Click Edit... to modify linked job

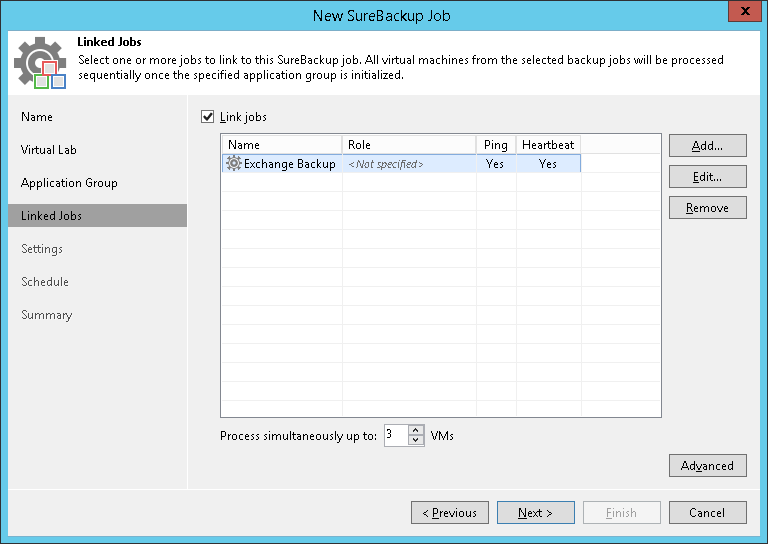coord(707,177)
